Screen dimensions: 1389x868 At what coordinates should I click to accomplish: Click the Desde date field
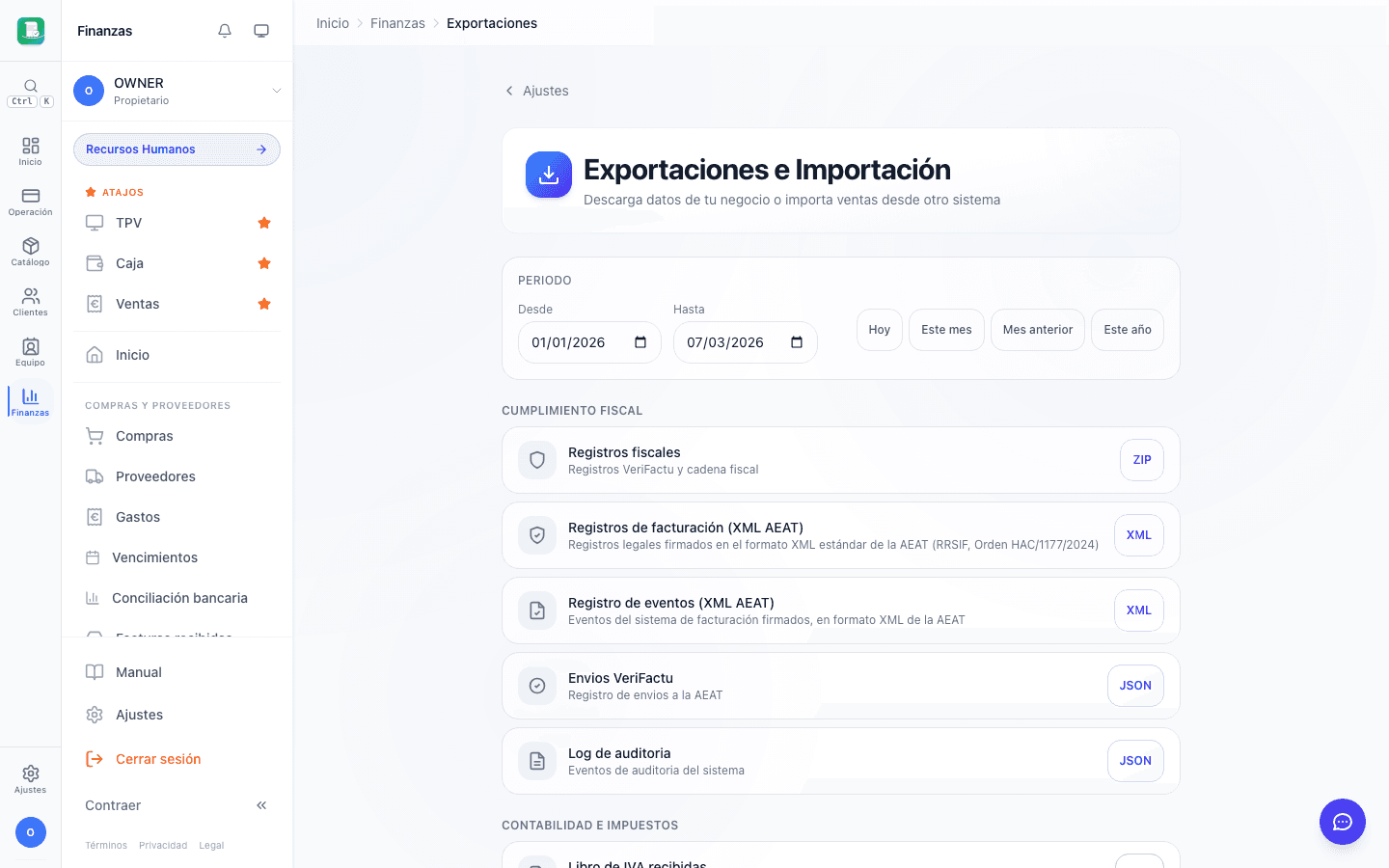coord(589,342)
